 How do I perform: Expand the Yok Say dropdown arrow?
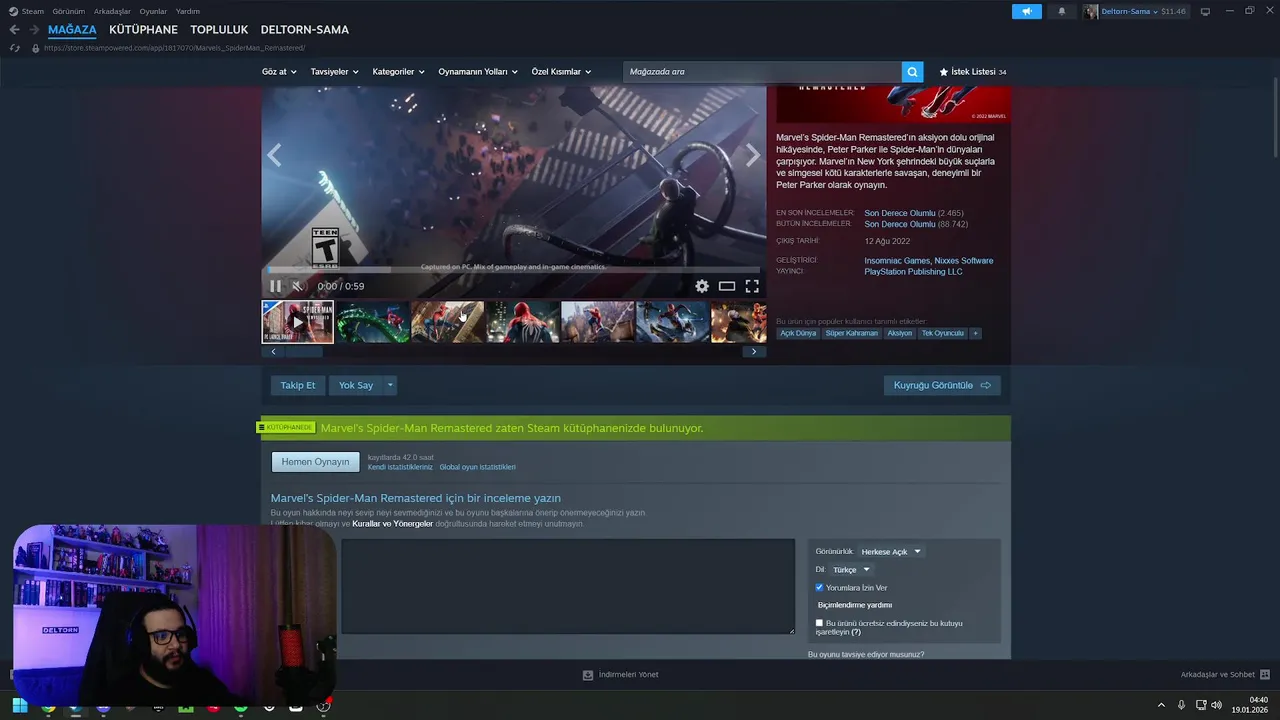390,385
